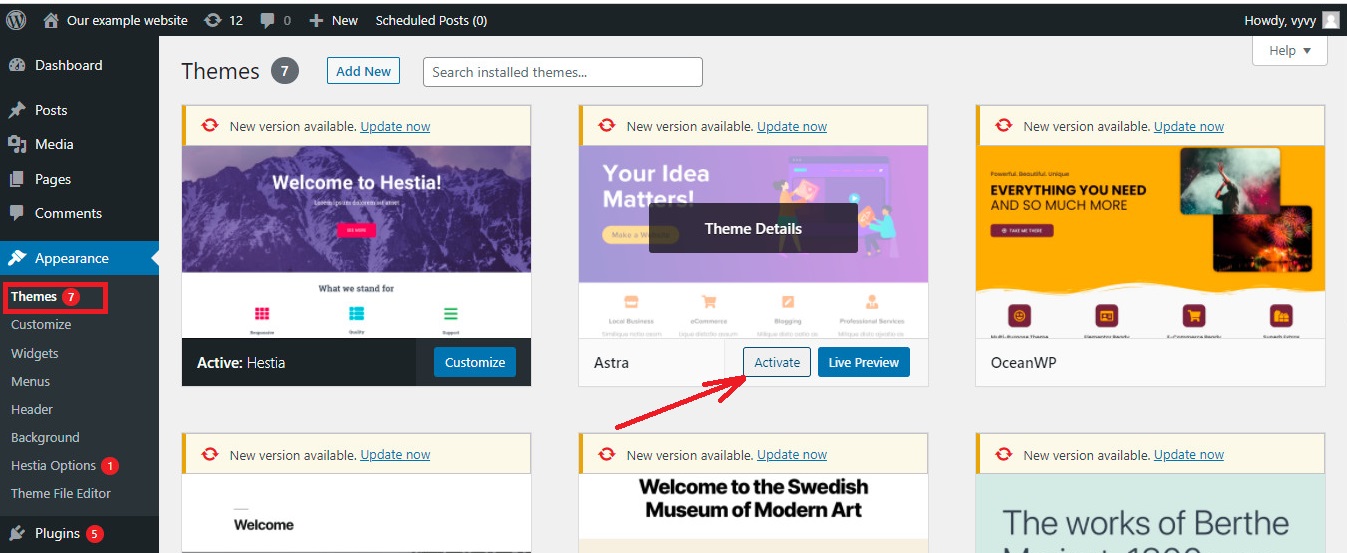Image resolution: width=1347 pixels, height=553 pixels.
Task: Open the Berthe Morisot theme thumbnail
Action: (1150, 513)
